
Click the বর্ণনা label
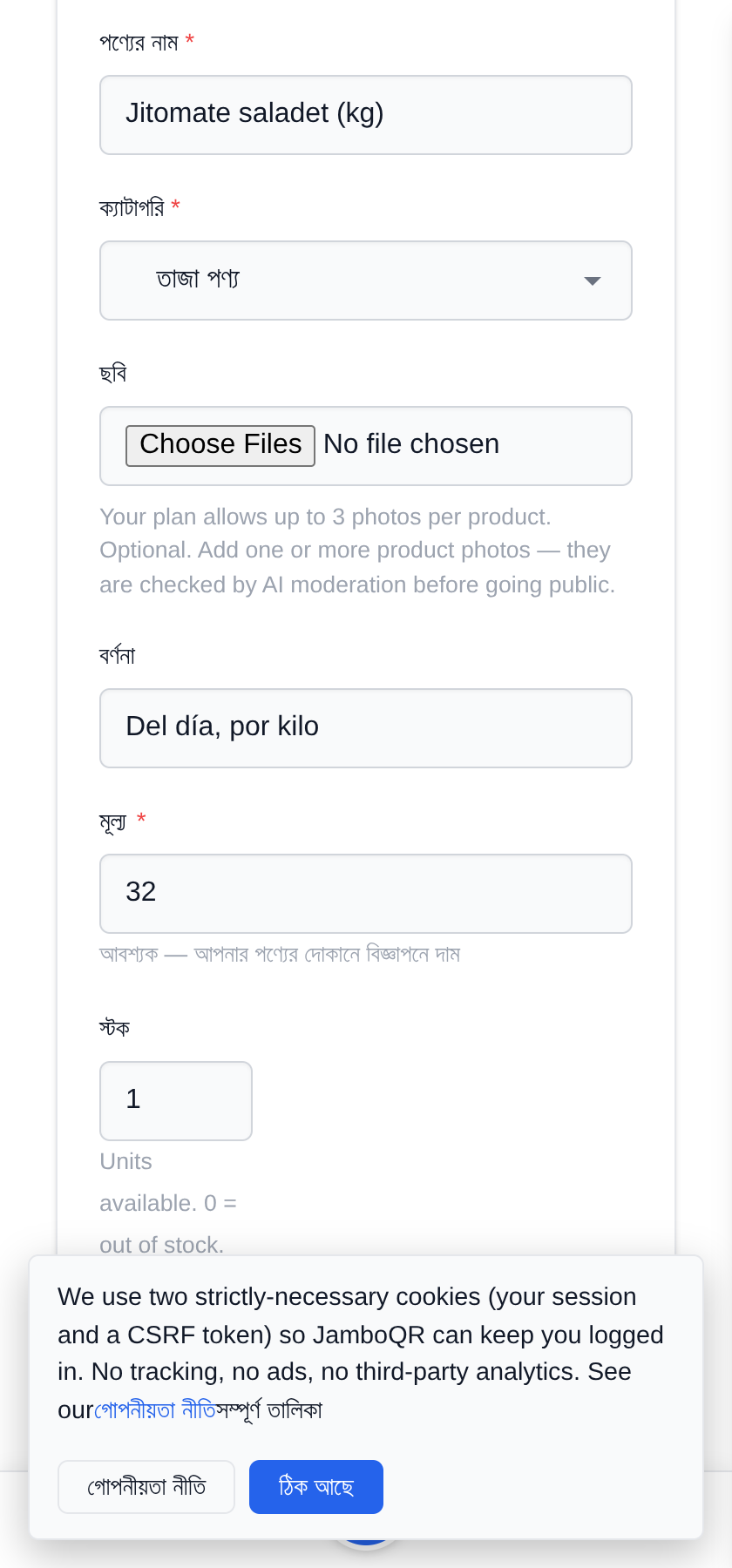(118, 656)
